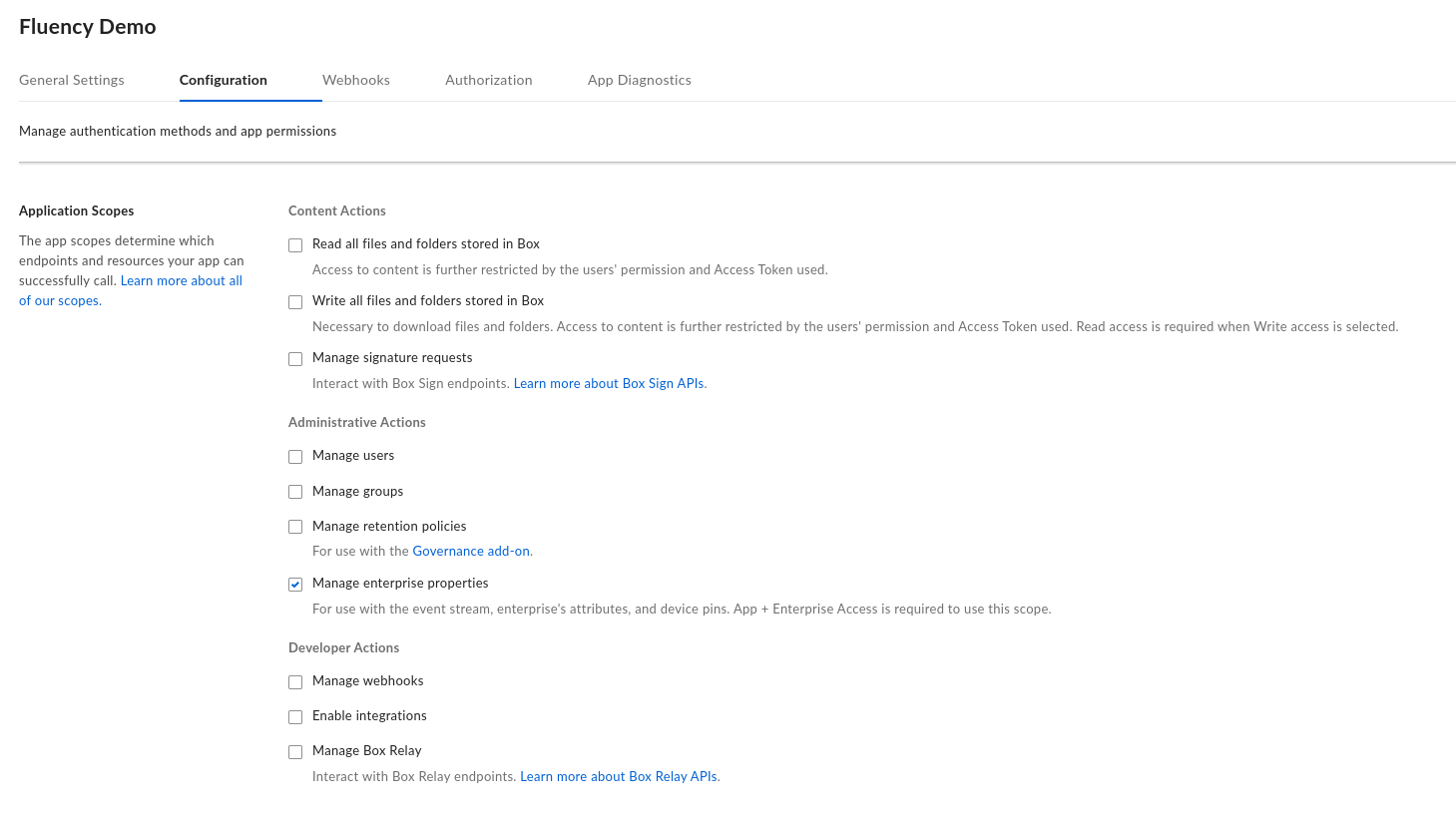Tick the Manage signature requests checkbox
Screen dimensions: 1456x825
pos(295,359)
